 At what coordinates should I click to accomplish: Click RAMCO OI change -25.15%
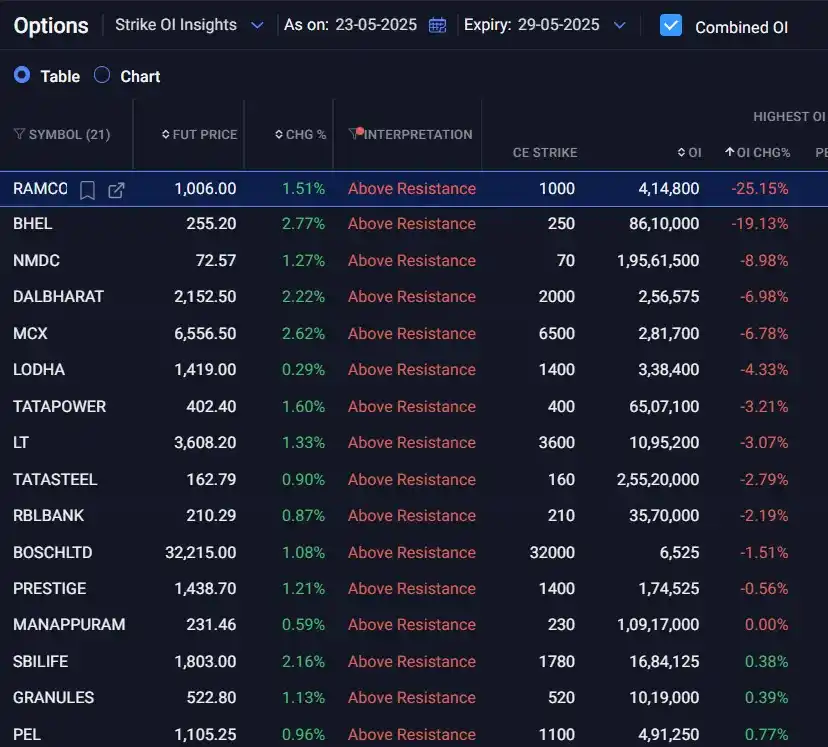click(x=760, y=188)
